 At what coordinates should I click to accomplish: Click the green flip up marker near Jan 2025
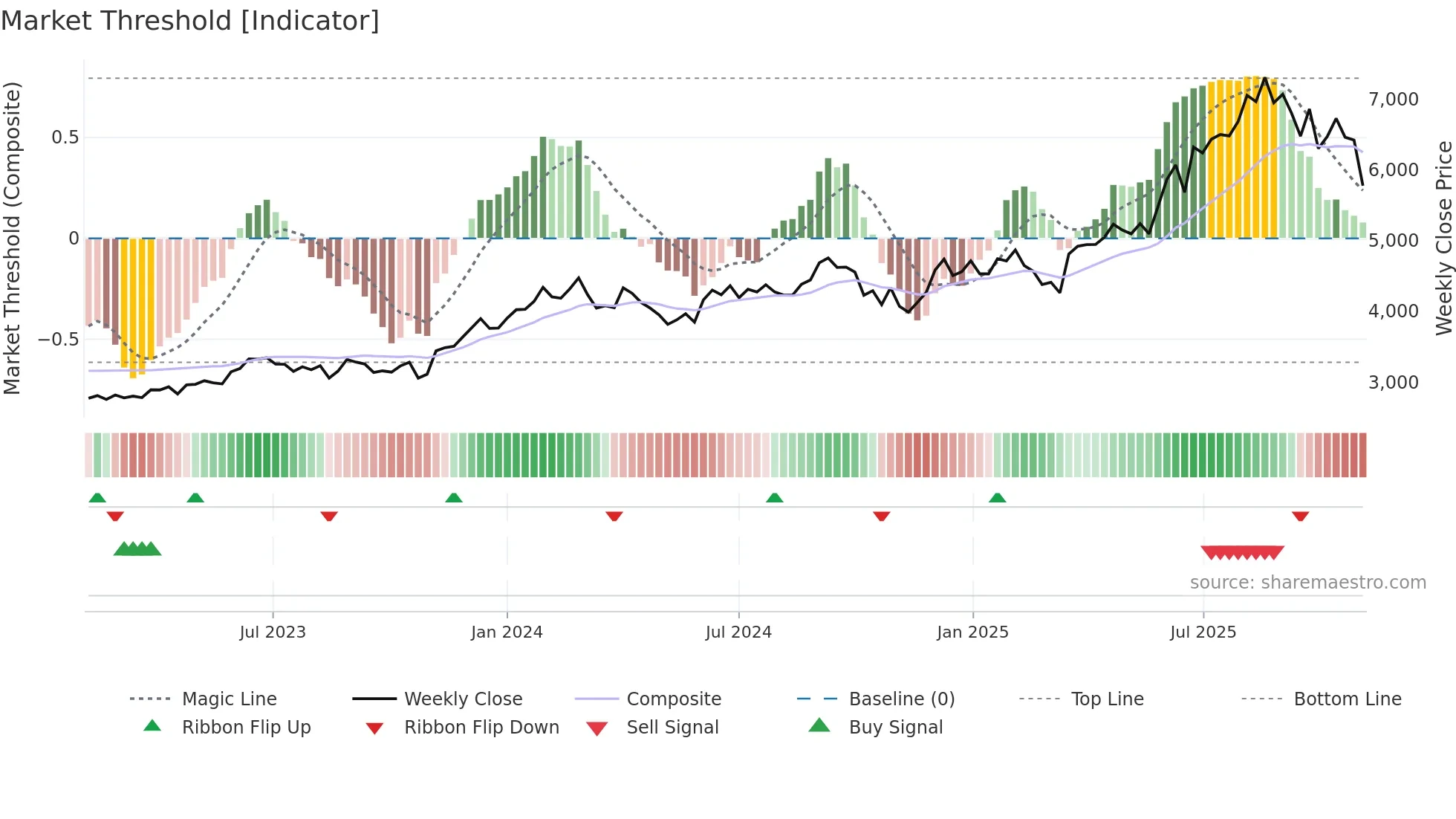click(x=997, y=498)
